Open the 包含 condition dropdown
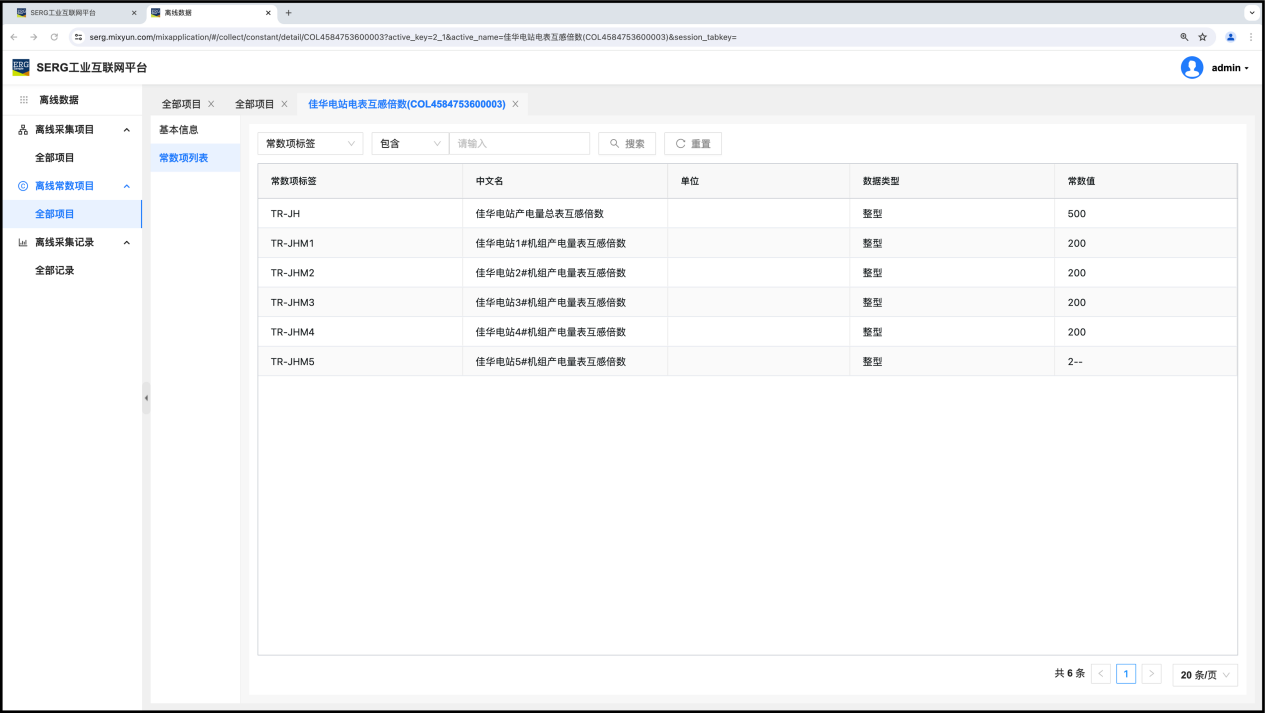The width and height of the screenshot is (1265, 713). pos(410,144)
